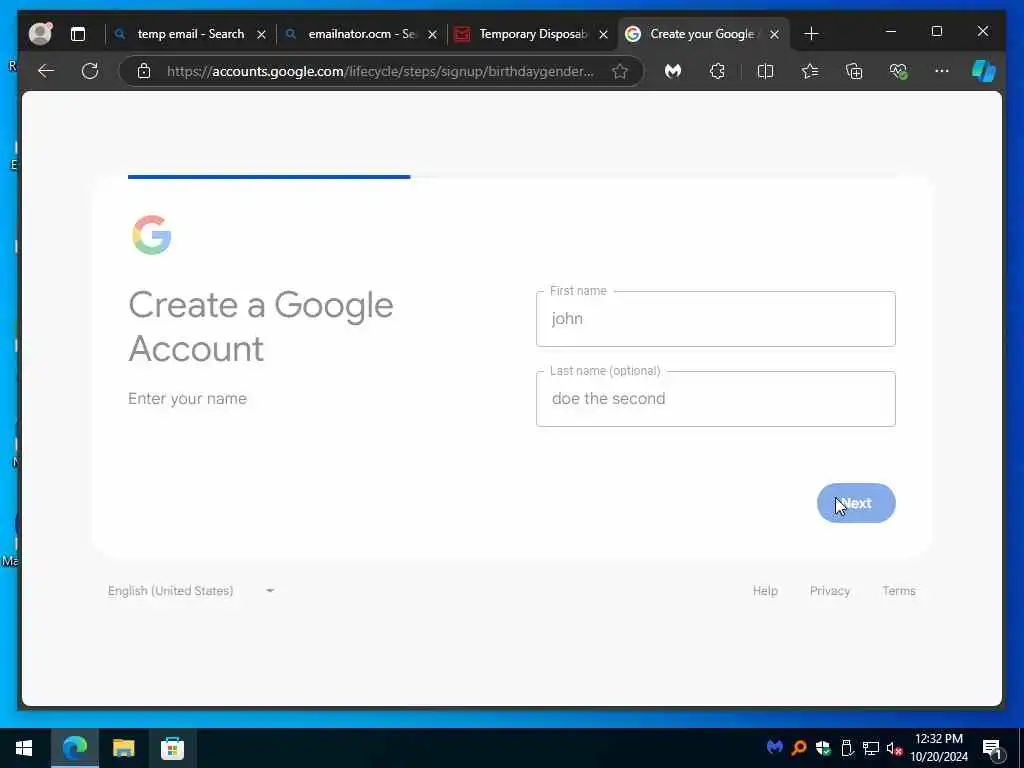
Task: Open the Windows Start menu
Action: [24, 748]
